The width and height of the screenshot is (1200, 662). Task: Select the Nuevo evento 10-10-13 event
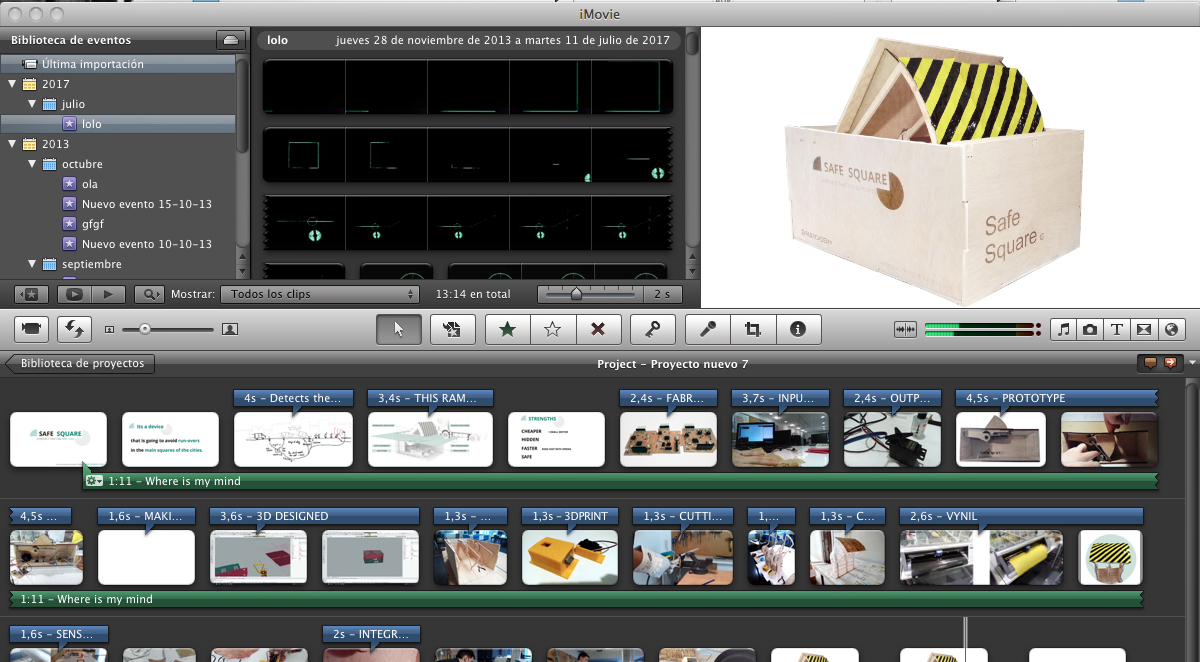click(x=118, y=244)
